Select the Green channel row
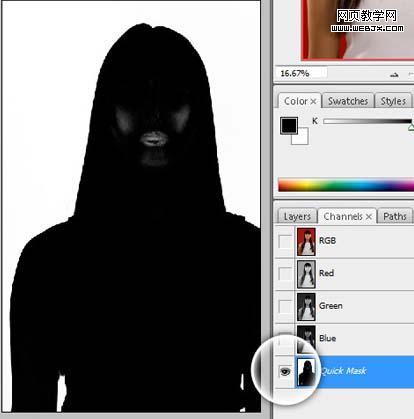 pos(344,307)
